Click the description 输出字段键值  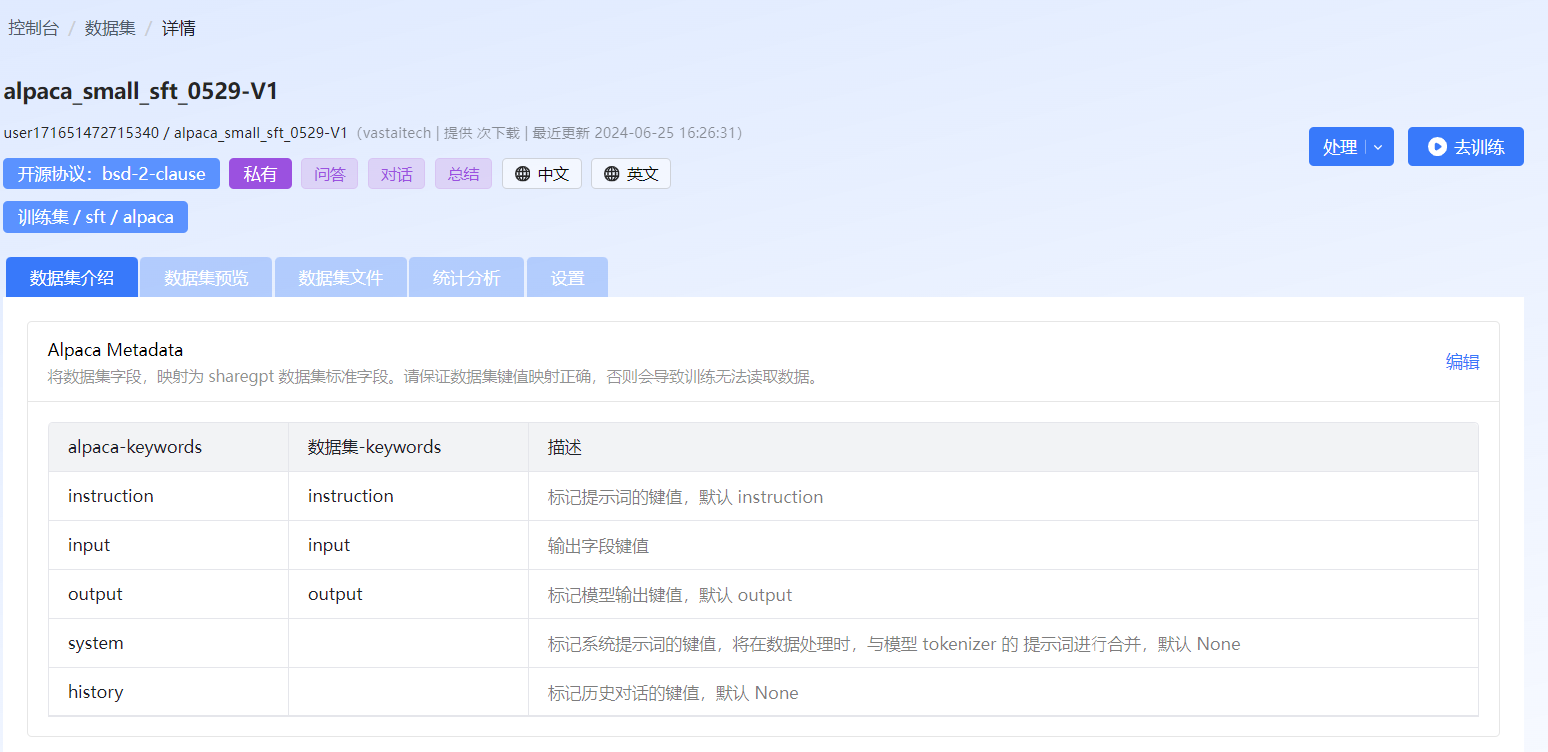pyautogui.click(x=599, y=546)
